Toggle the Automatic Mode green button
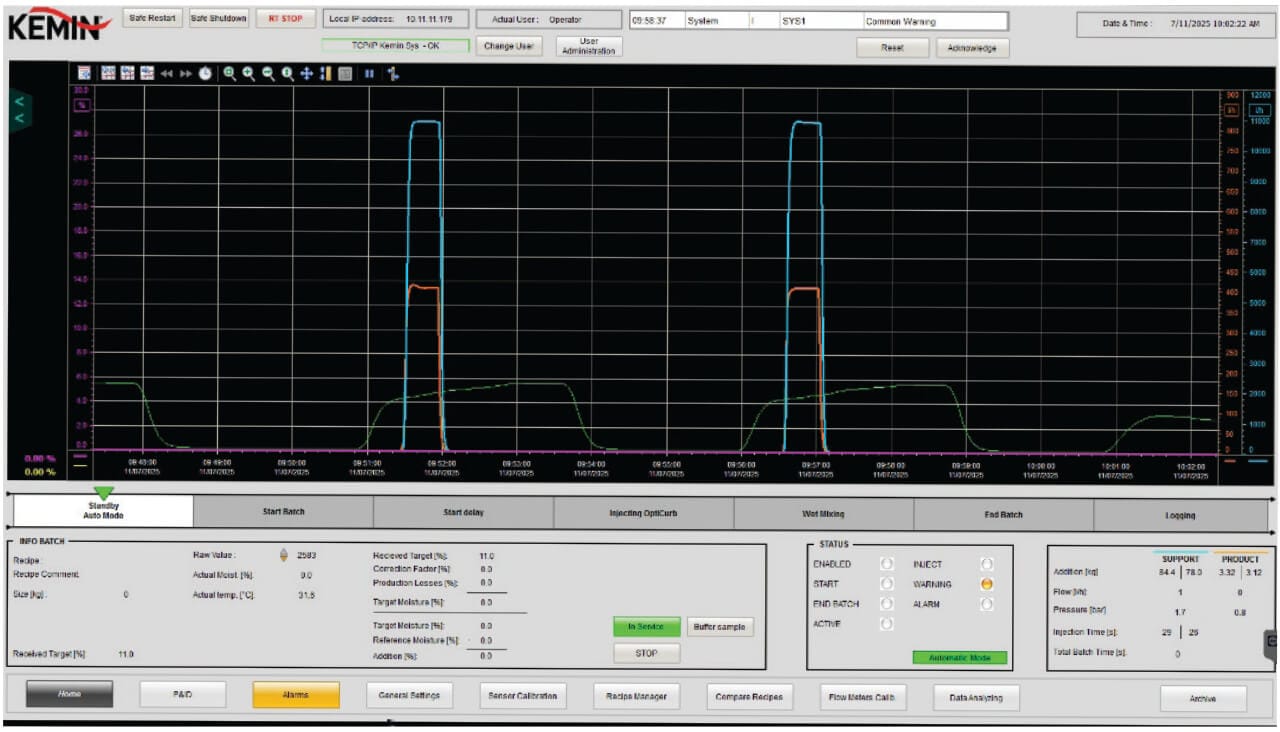 pos(959,658)
